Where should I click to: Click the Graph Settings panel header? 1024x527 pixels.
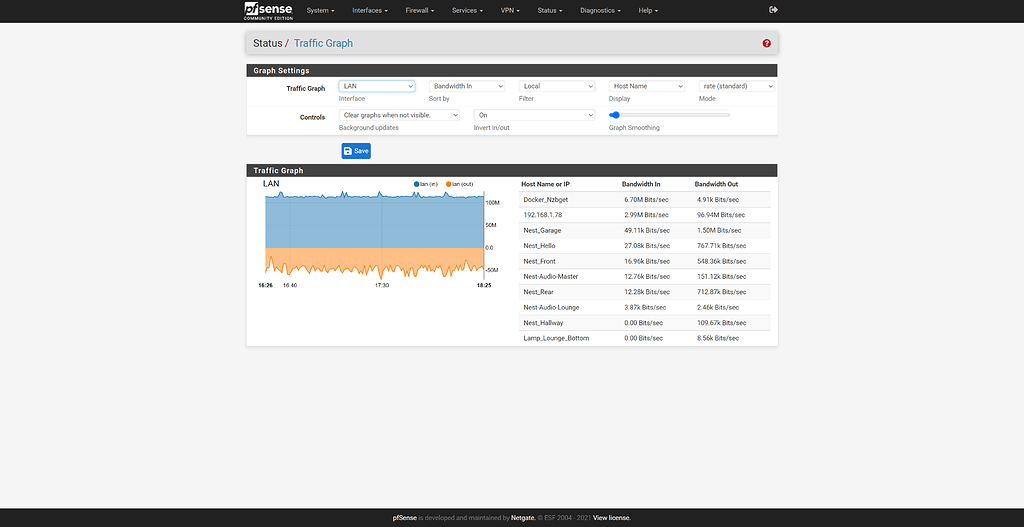[512, 70]
